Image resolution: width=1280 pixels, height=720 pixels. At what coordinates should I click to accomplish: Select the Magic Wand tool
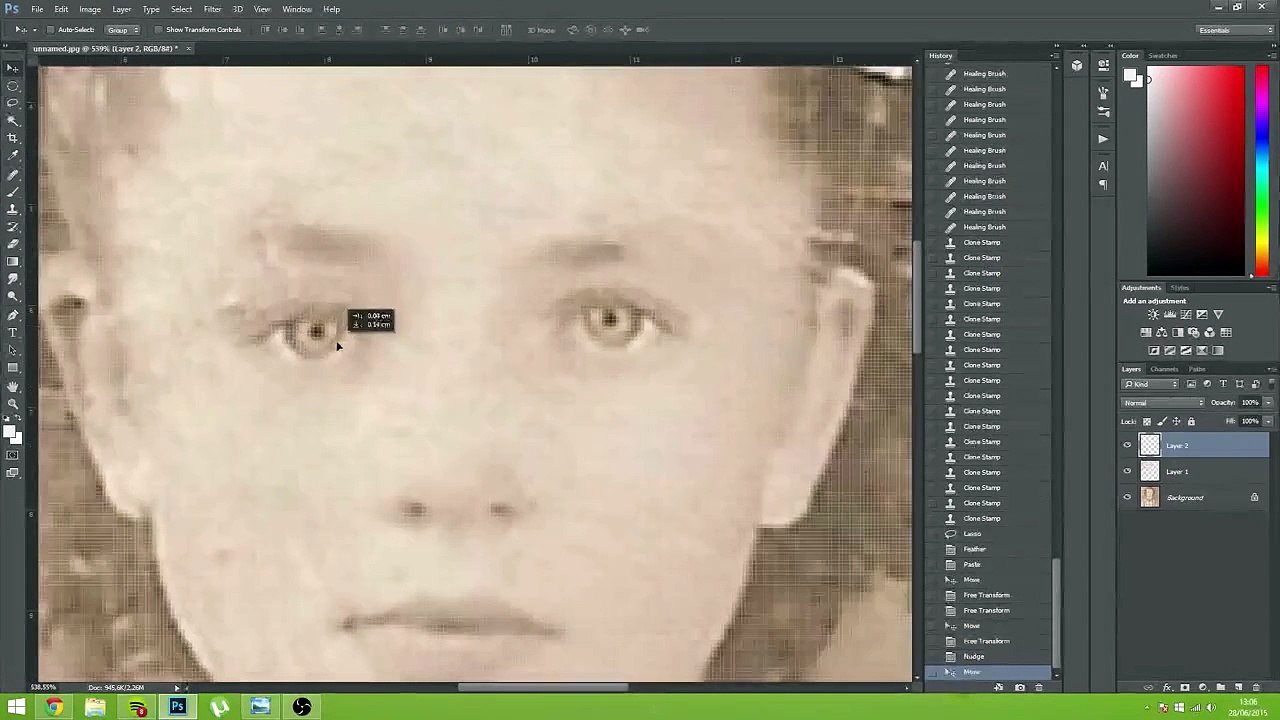coord(13,120)
